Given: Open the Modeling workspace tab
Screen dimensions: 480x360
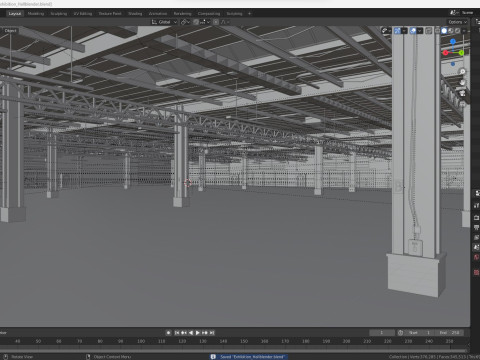Looking at the screenshot, I should point(36,13).
